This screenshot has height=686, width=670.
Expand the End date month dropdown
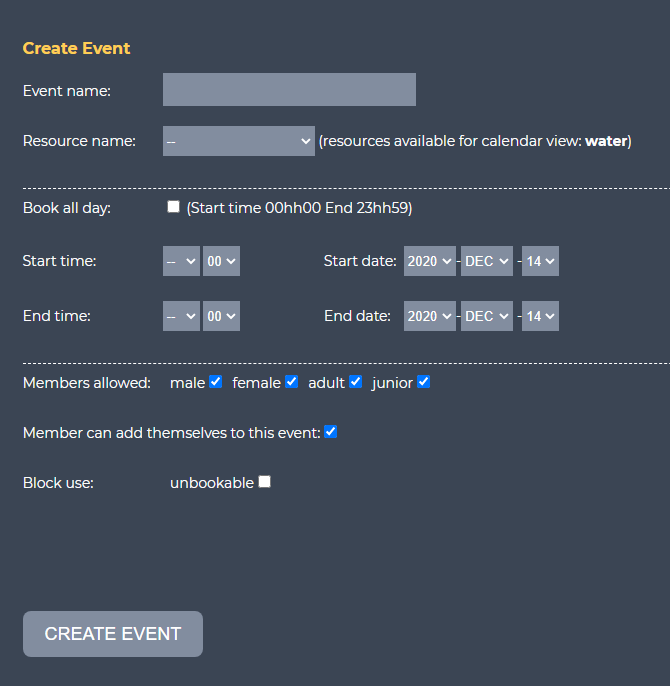tap(487, 316)
